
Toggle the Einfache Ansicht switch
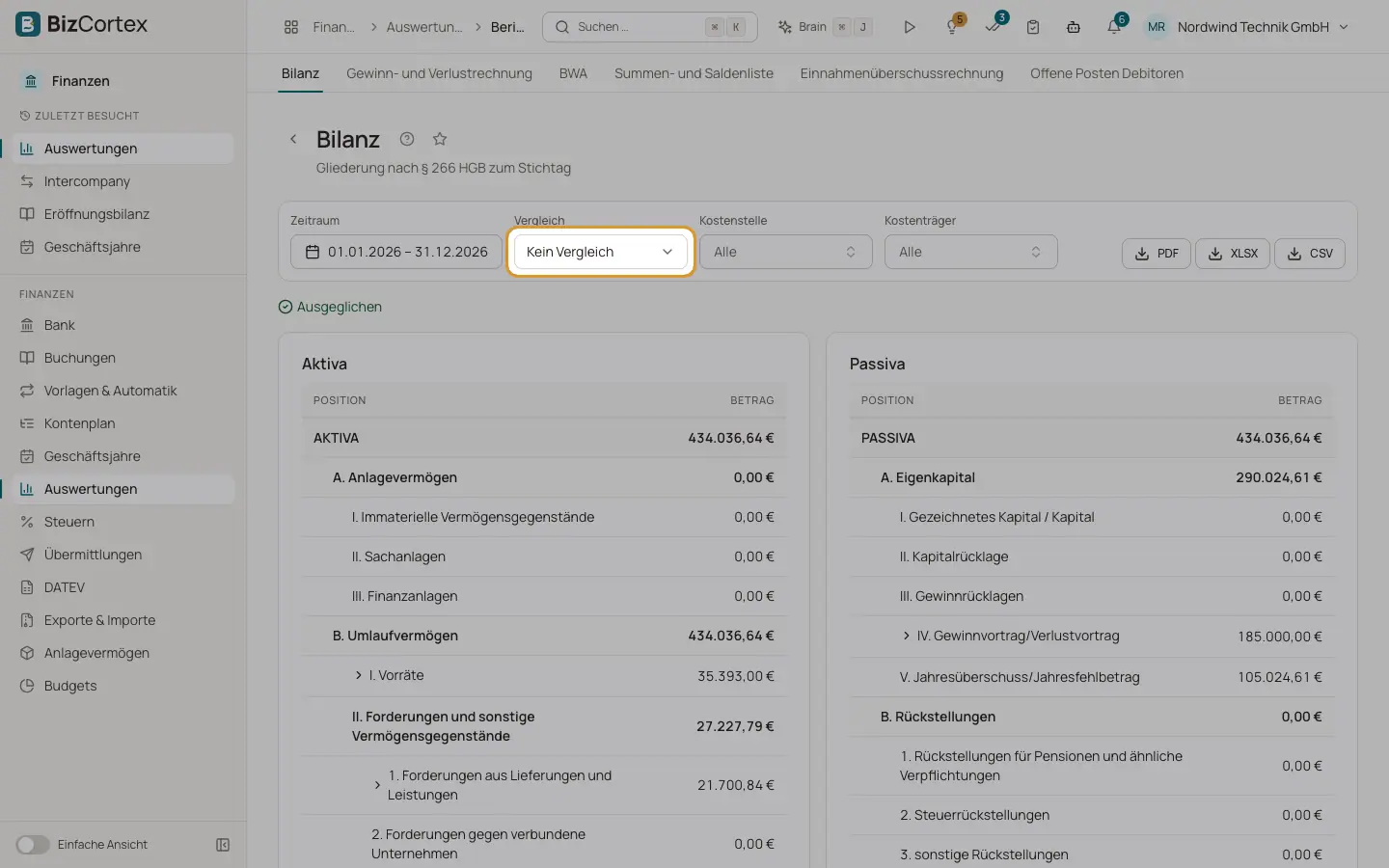tap(32, 845)
